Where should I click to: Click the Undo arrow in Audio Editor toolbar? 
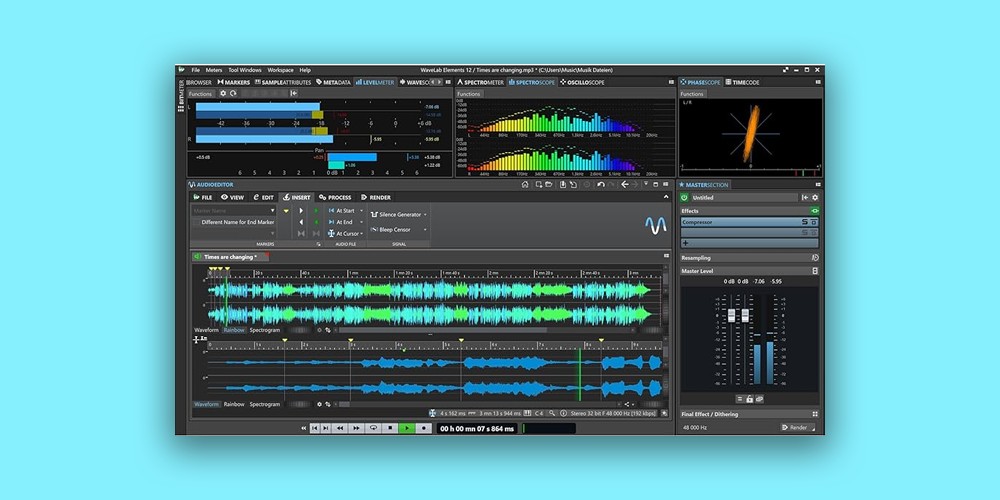pos(600,184)
